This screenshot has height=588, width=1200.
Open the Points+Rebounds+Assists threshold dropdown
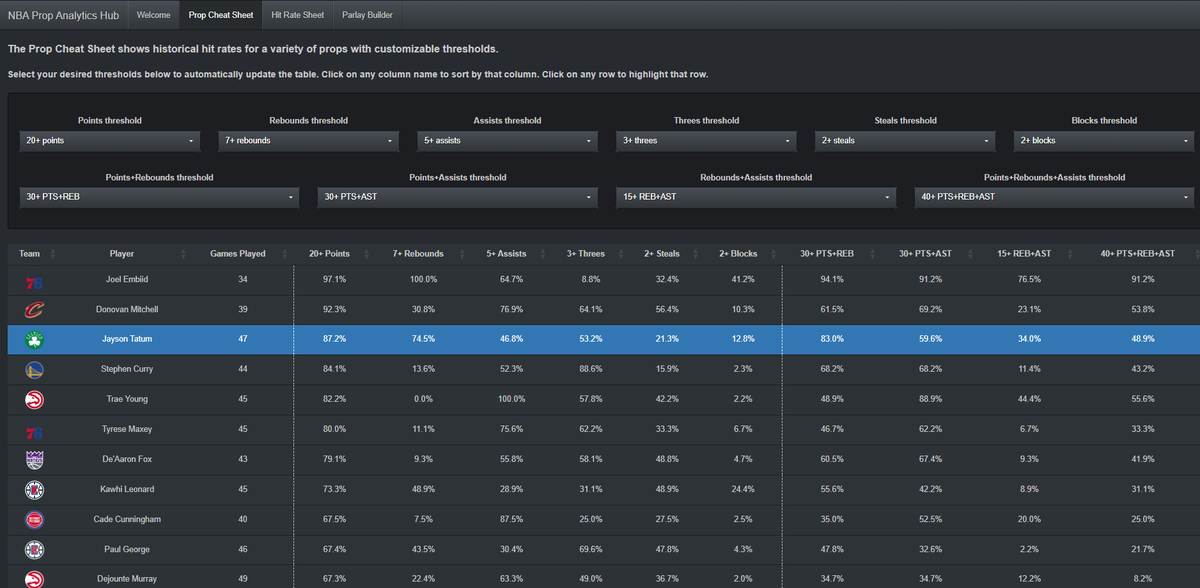pos(1055,197)
